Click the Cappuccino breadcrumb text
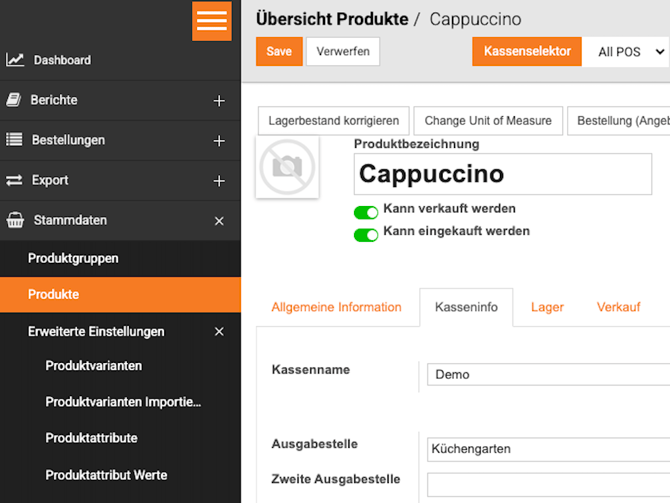Screen dimensions: 670x503 [x=475, y=20]
